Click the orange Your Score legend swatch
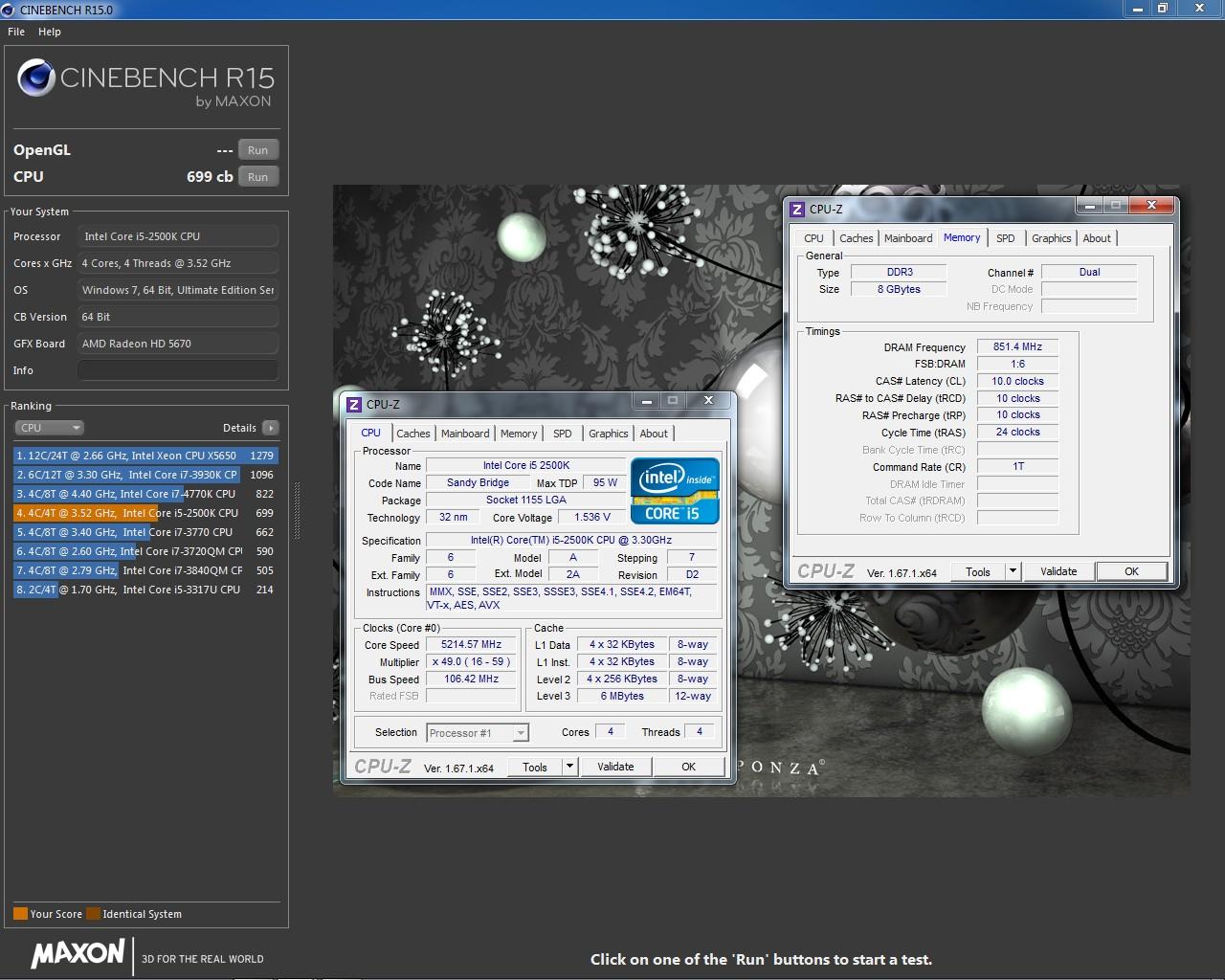 tap(20, 913)
